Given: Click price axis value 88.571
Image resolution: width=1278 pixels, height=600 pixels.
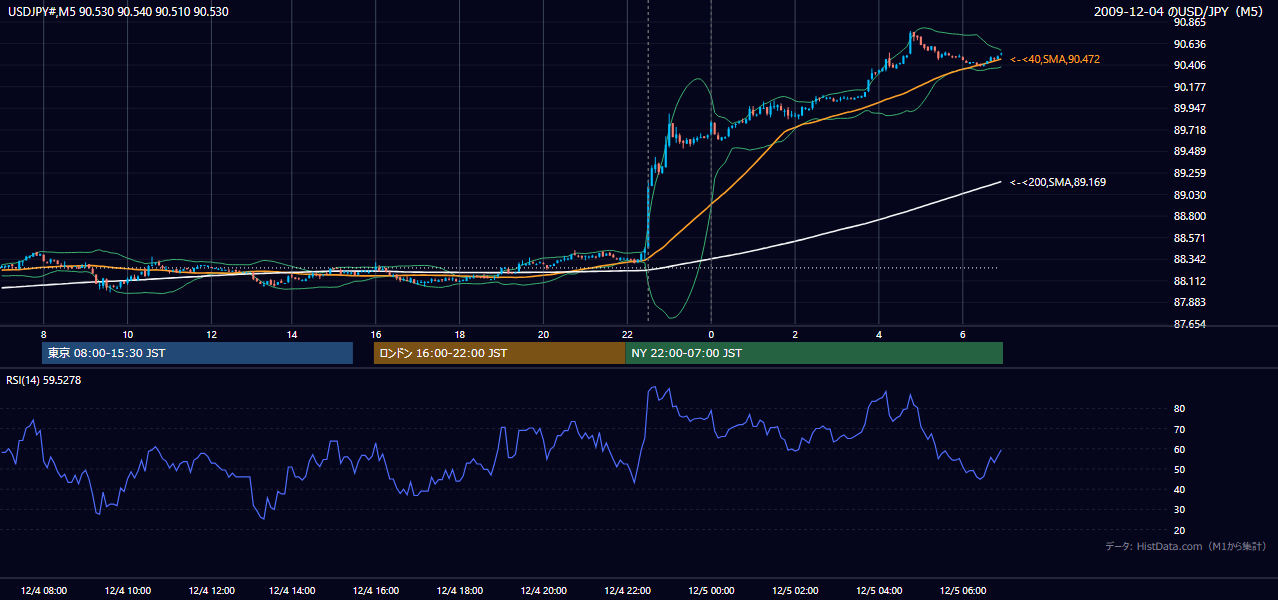Looking at the screenshot, I should click(x=1188, y=238).
